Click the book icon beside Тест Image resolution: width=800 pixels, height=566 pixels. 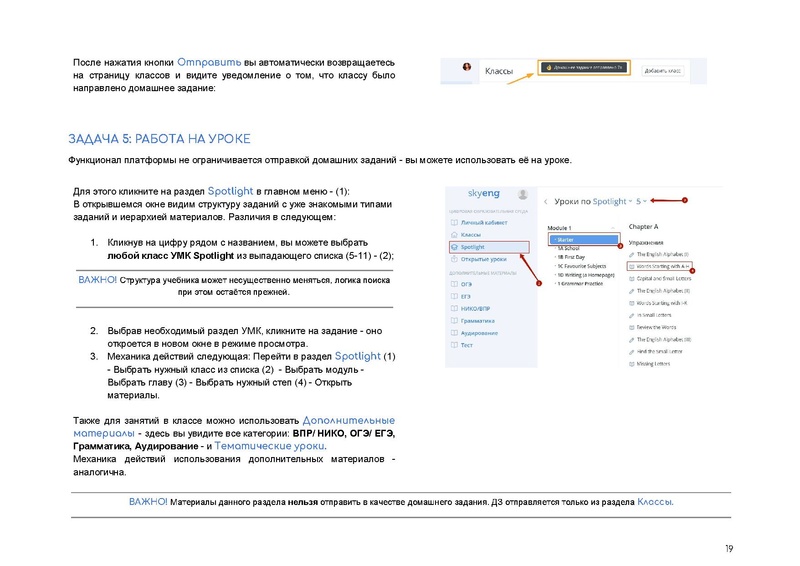(454, 346)
